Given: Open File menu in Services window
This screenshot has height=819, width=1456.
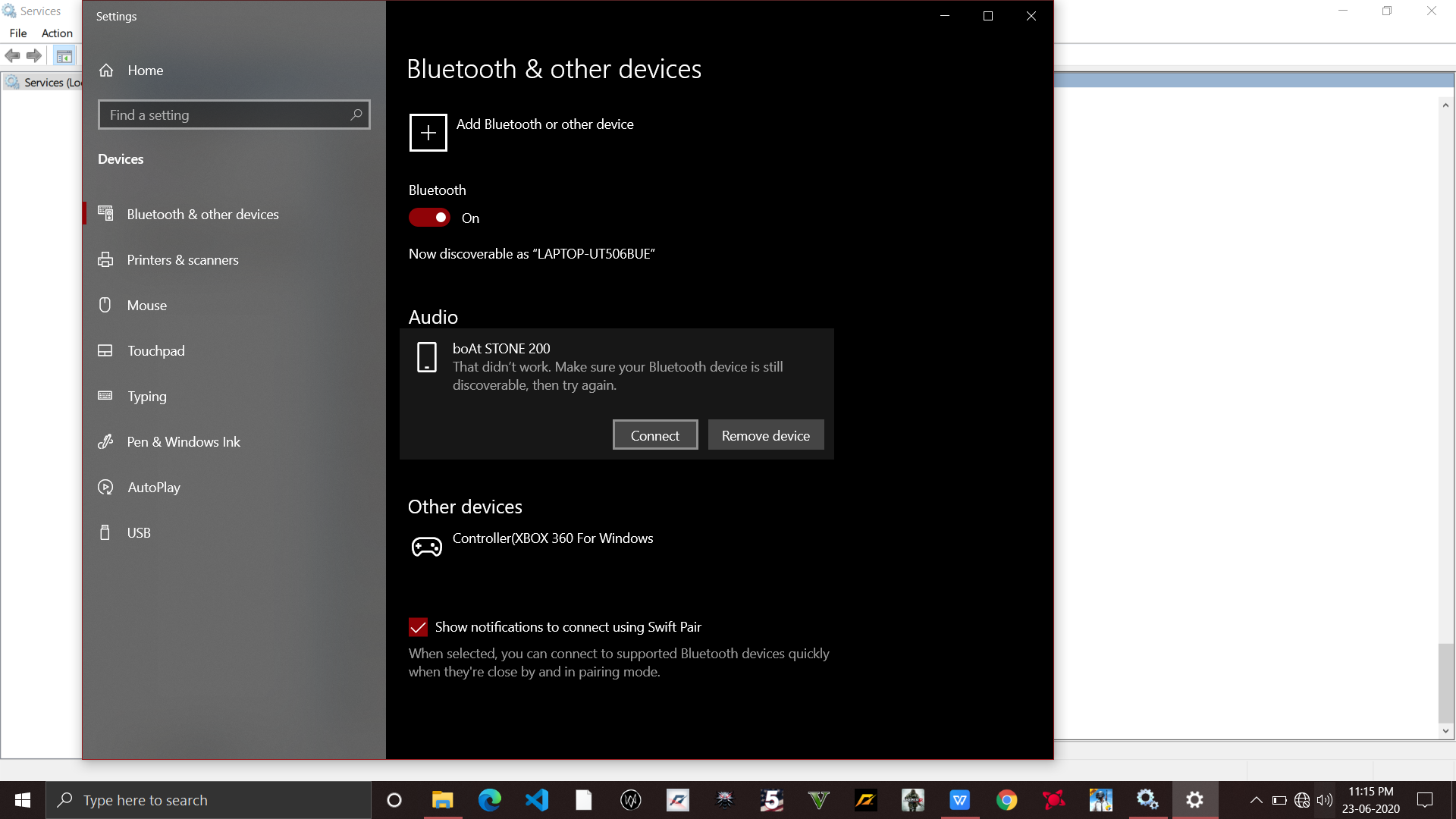Looking at the screenshot, I should (x=18, y=33).
